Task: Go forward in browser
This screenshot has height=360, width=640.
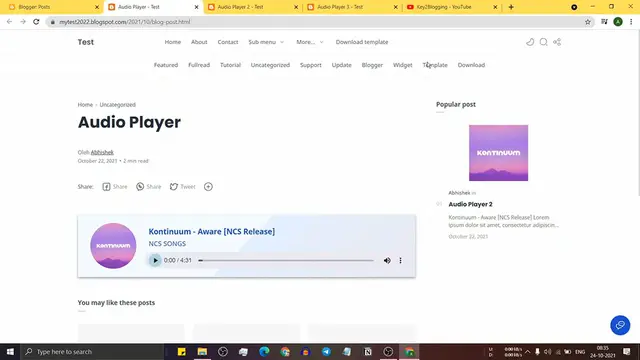Action: click(x=23, y=22)
